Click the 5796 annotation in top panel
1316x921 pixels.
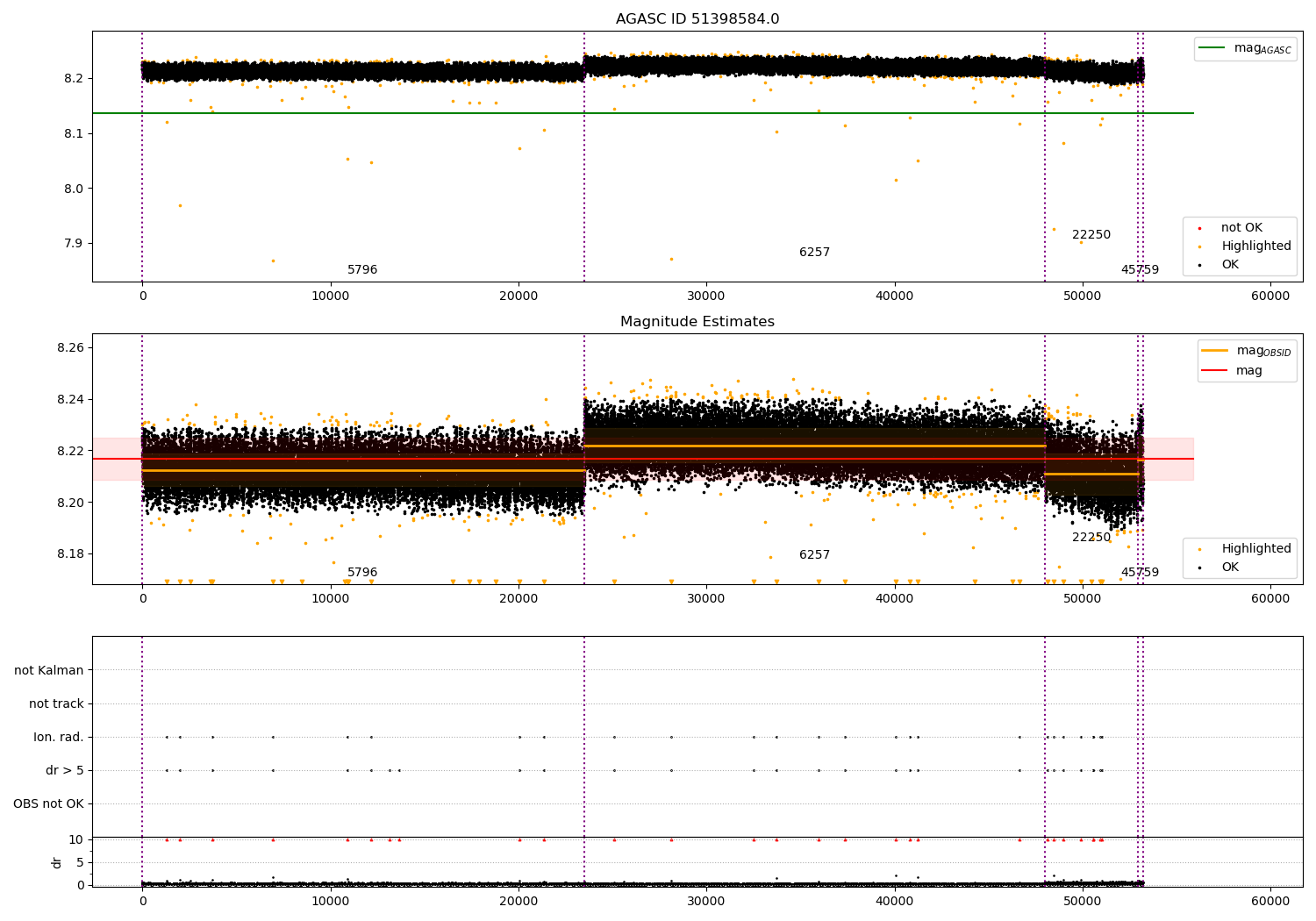[x=362, y=270]
